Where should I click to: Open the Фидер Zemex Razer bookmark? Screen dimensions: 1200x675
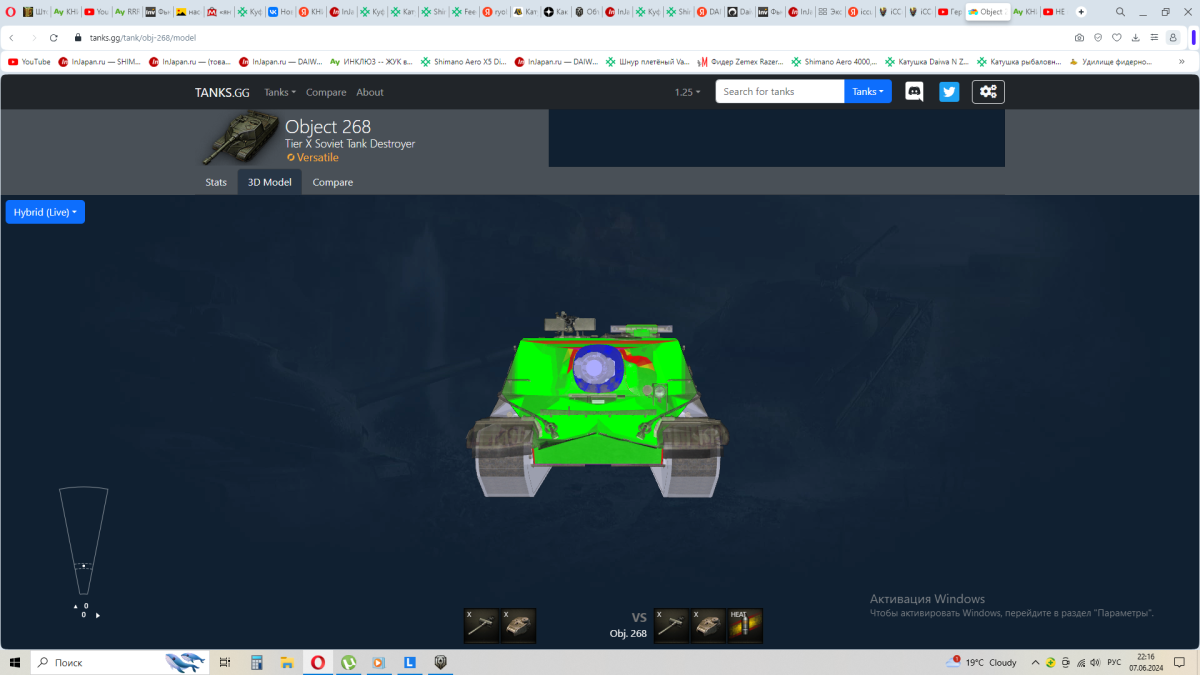click(742, 61)
